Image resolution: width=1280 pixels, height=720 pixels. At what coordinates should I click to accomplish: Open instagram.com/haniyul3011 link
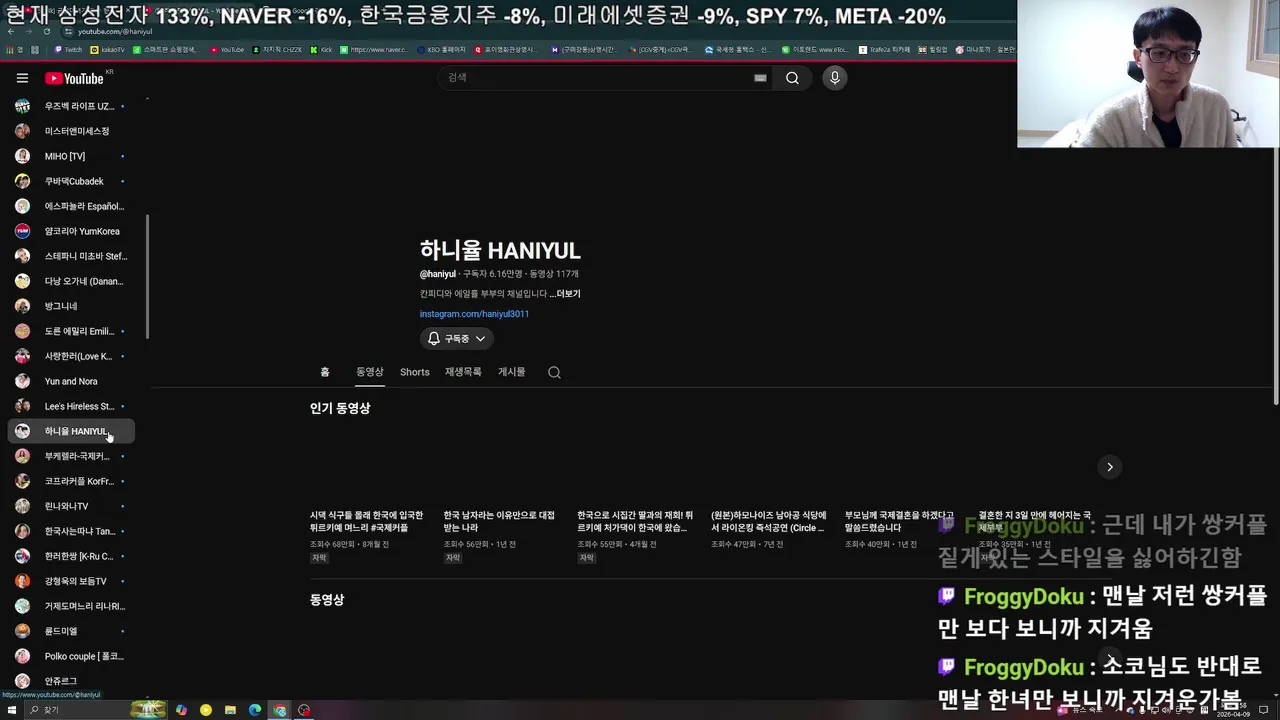click(x=474, y=314)
